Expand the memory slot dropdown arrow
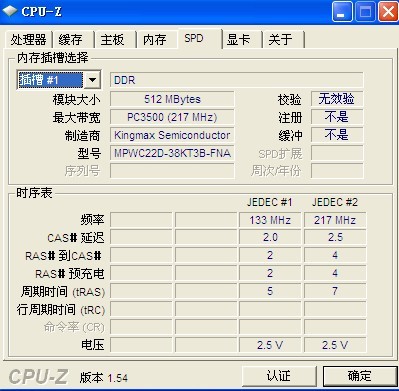The image size is (399, 391). tap(92, 80)
